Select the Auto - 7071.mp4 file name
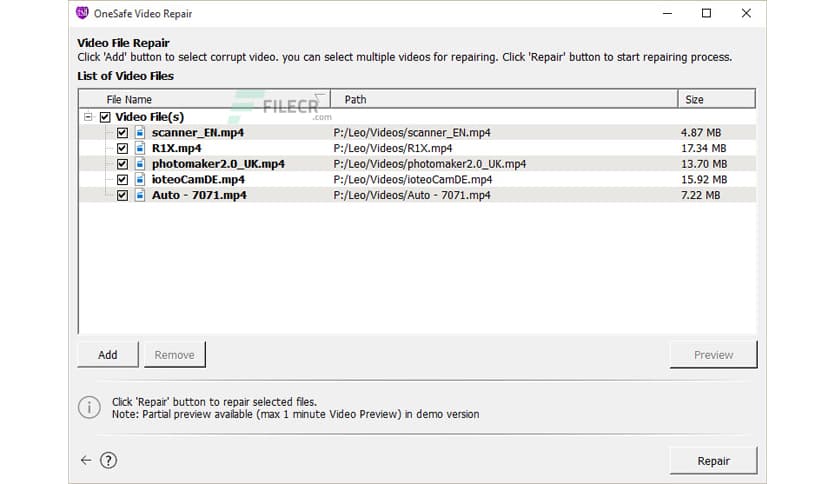The height and width of the screenshot is (484, 836). pos(199,195)
